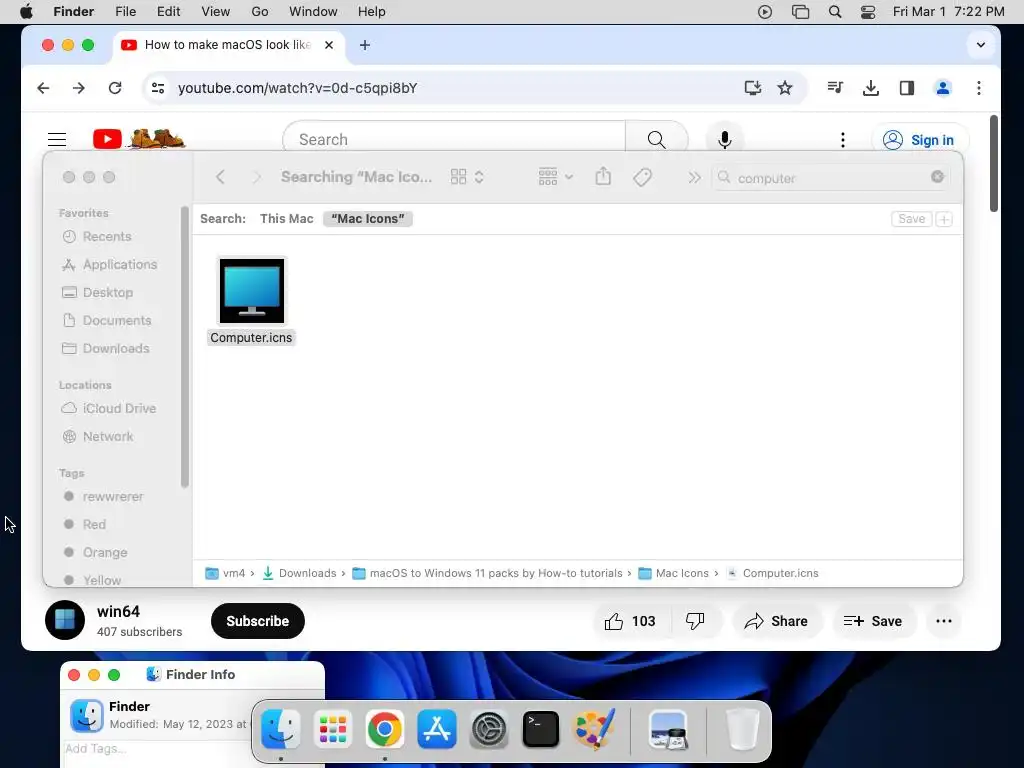1024x768 pixels.
Task: Go forward in Chrome
Action: [78, 88]
